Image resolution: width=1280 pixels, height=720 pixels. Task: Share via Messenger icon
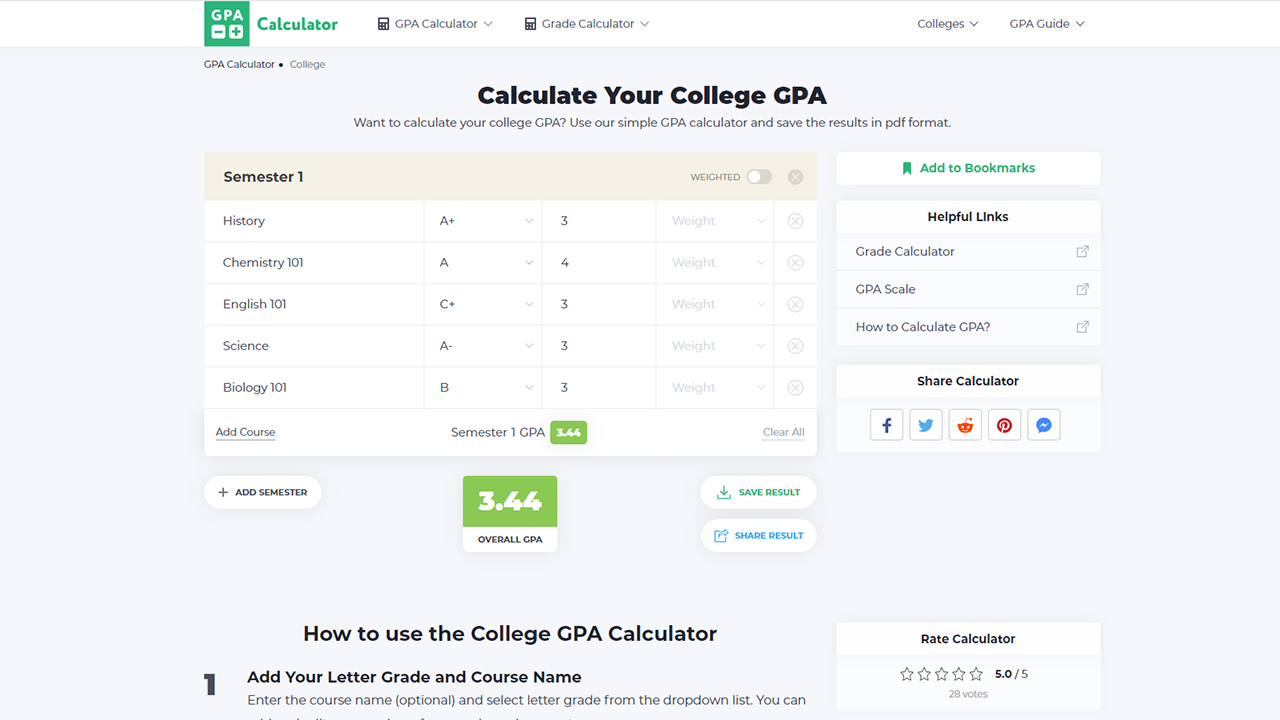click(1043, 425)
